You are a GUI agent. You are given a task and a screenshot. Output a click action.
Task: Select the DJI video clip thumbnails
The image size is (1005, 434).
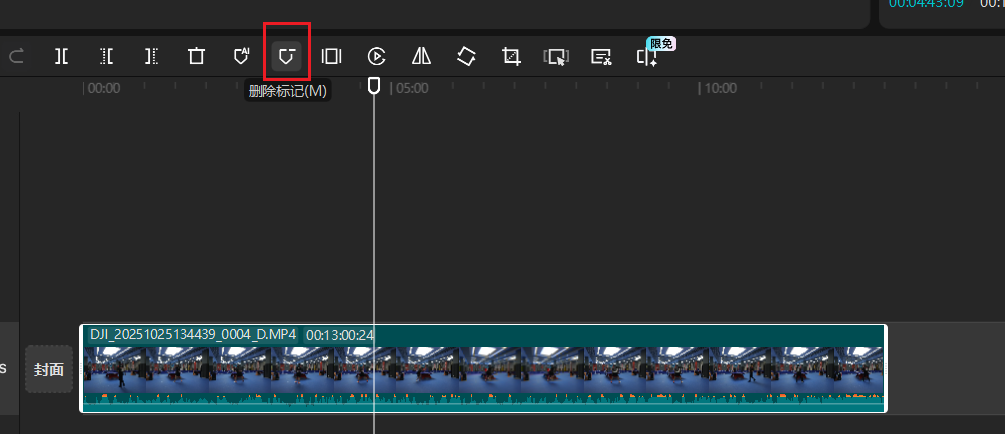482,370
